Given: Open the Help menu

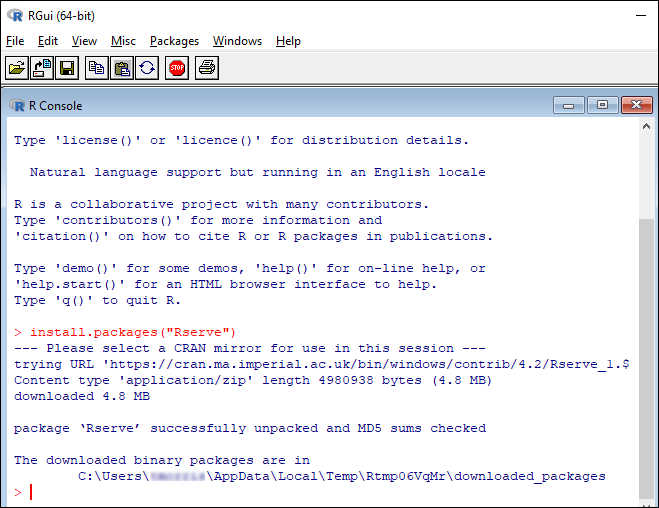Looking at the screenshot, I should [x=288, y=41].
